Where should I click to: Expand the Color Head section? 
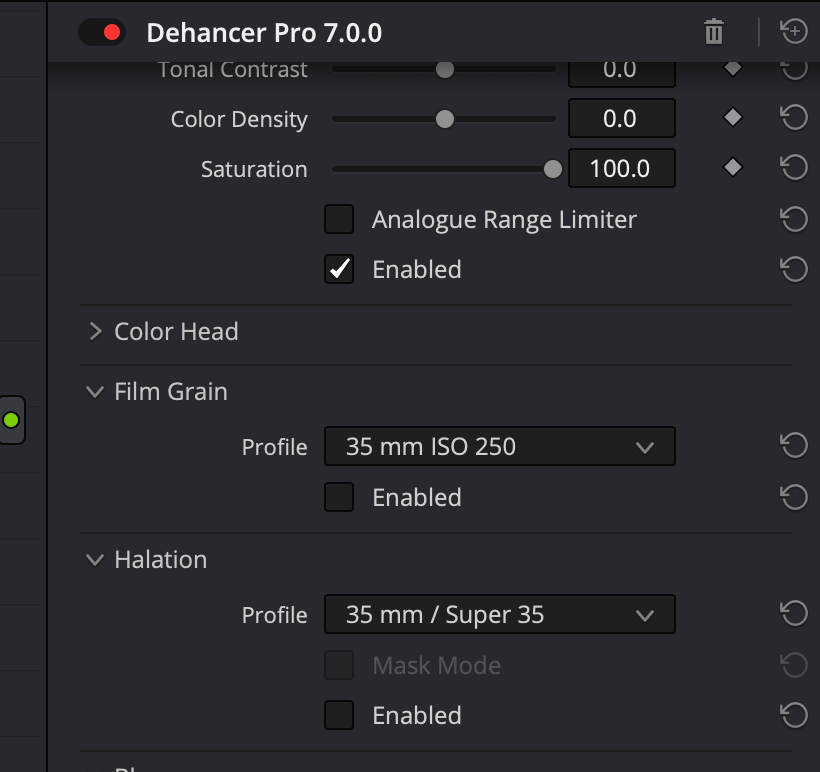pos(96,331)
